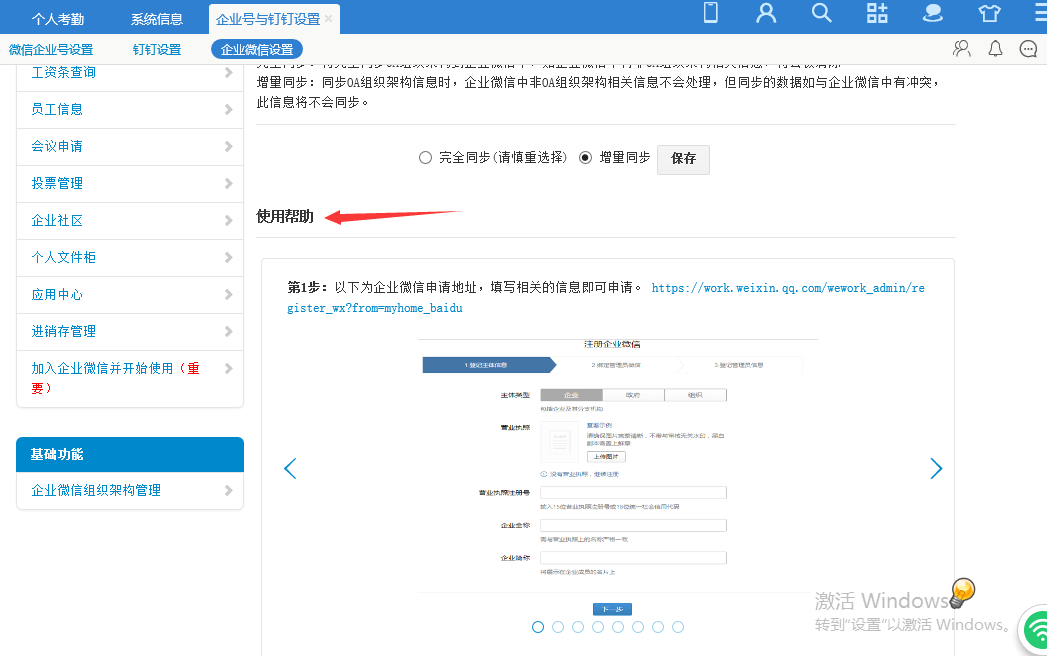The height and width of the screenshot is (656, 1047).
Task: Click the contacts people icon
Action: (962, 49)
